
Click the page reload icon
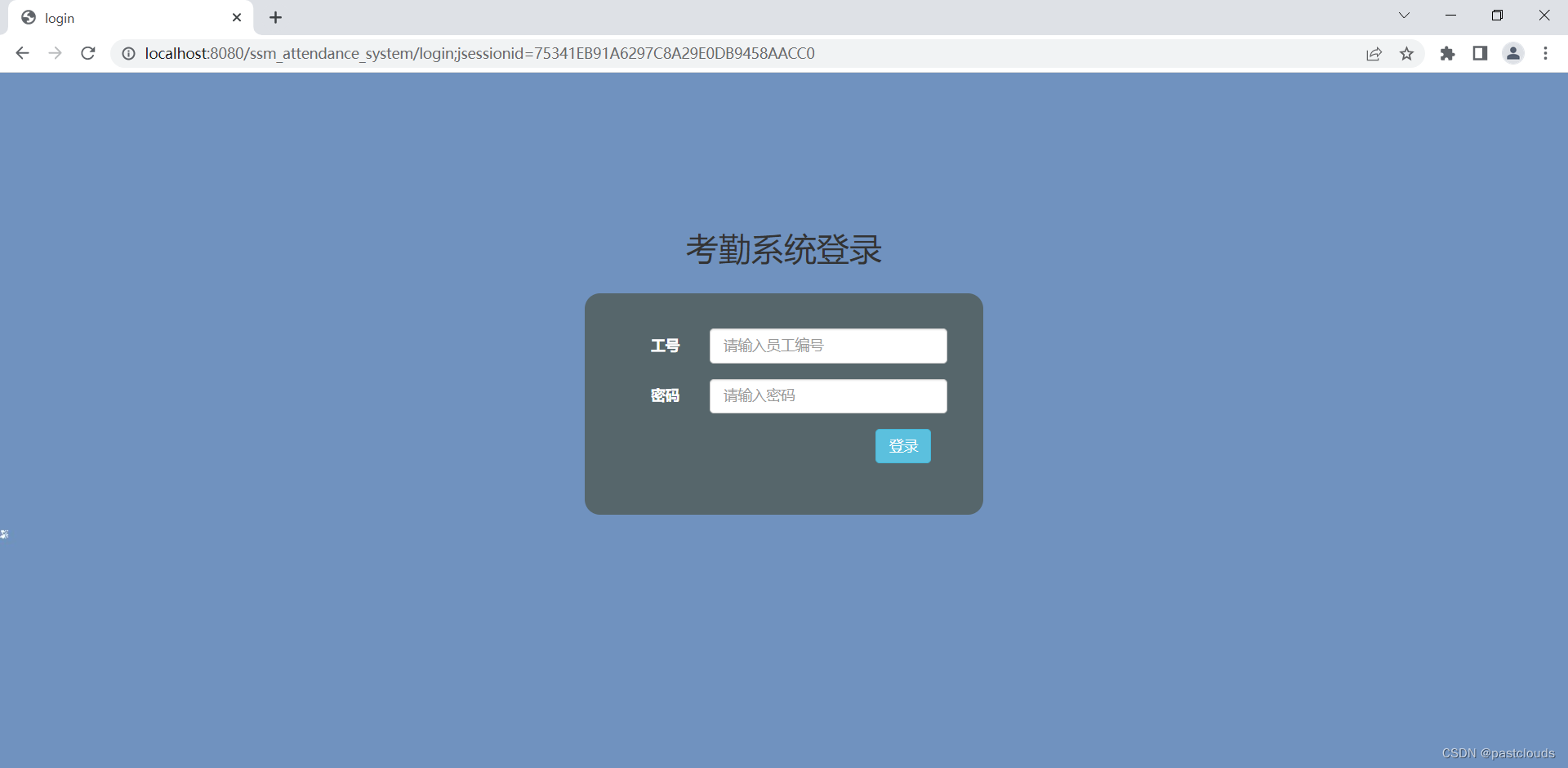point(87,53)
